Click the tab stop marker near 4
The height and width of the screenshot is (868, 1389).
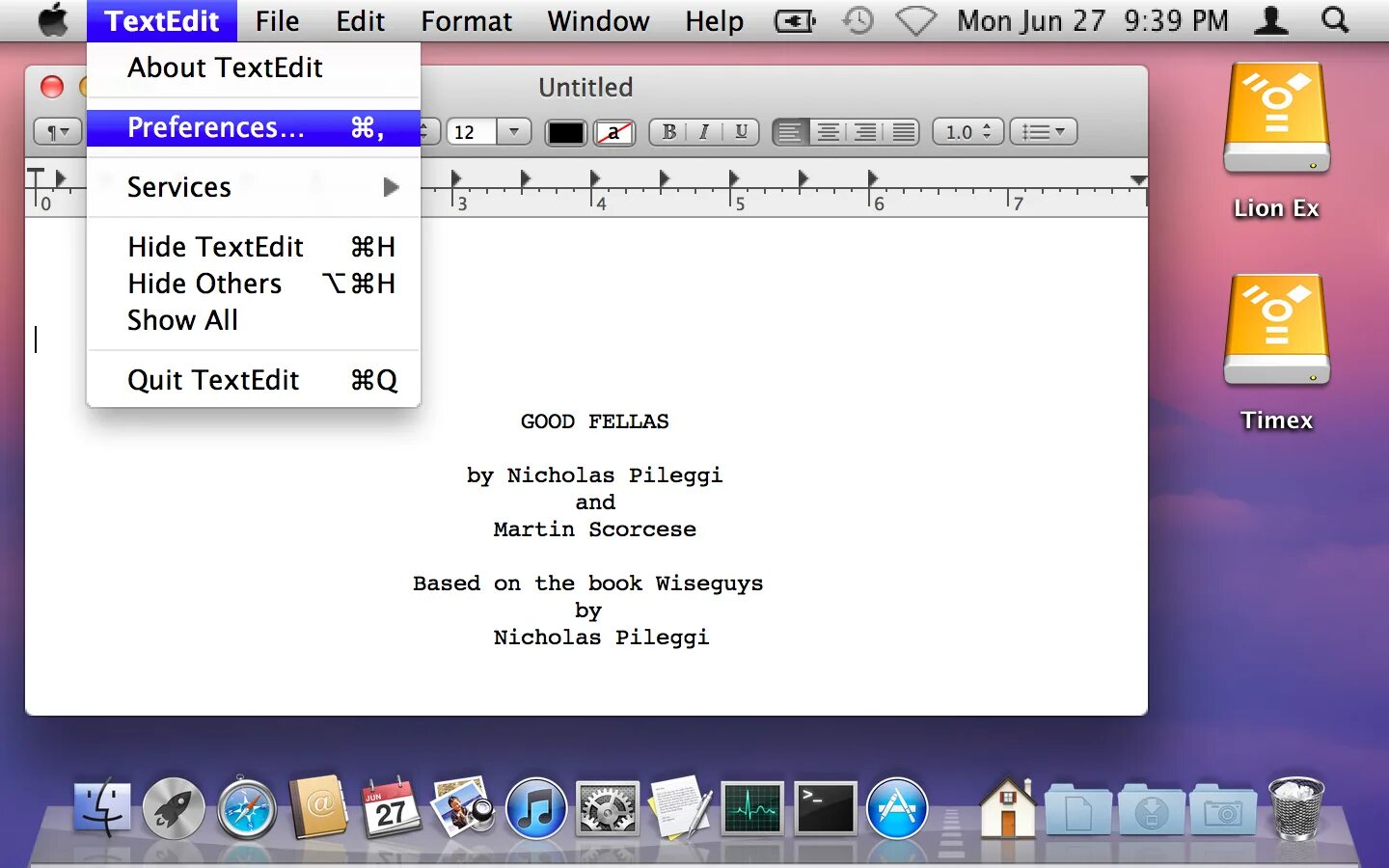coord(595,178)
